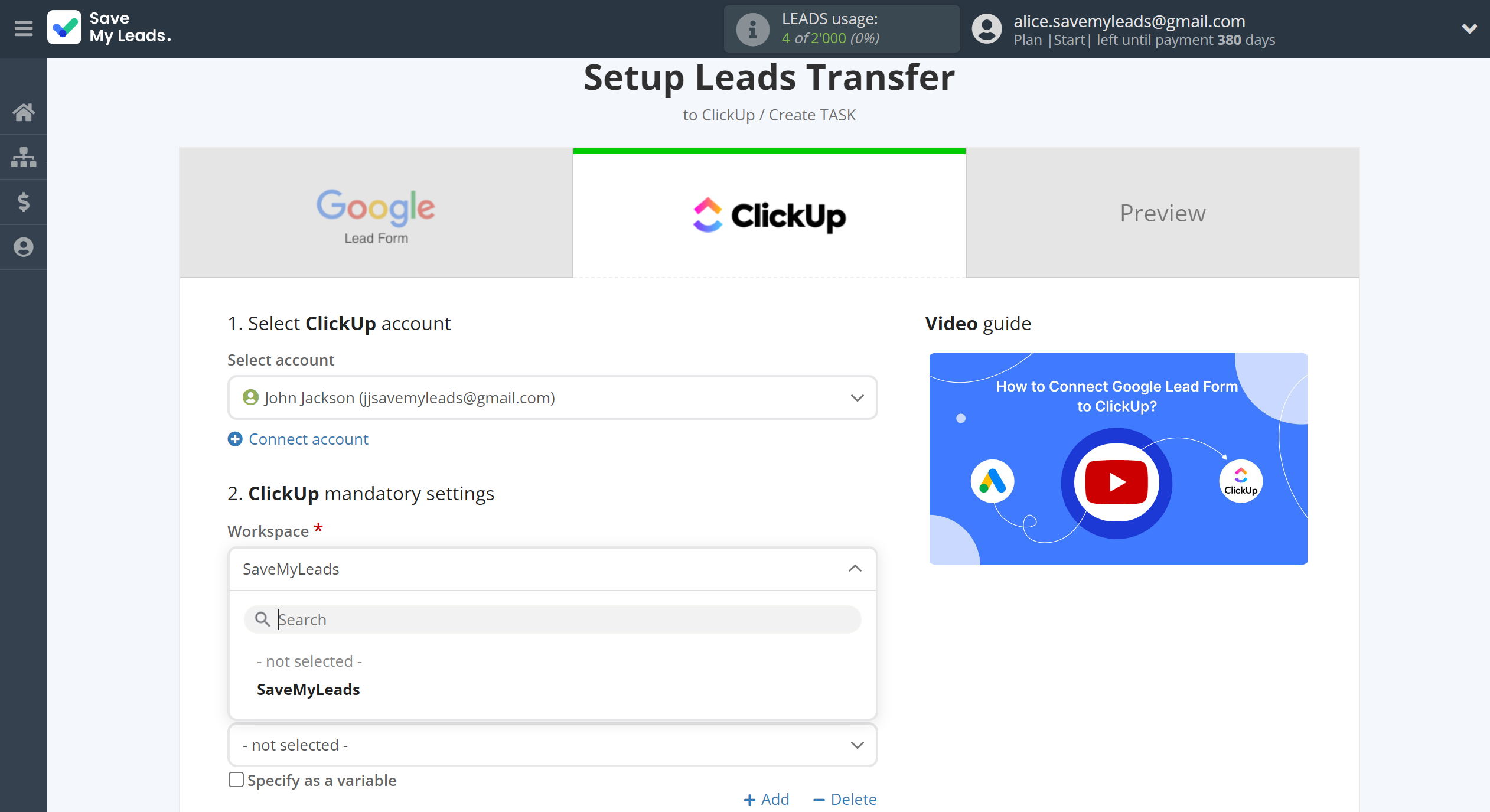1490x812 pixels.
Task: Open the billing dollar sidebar icon
Action: [x=24, y=202]
